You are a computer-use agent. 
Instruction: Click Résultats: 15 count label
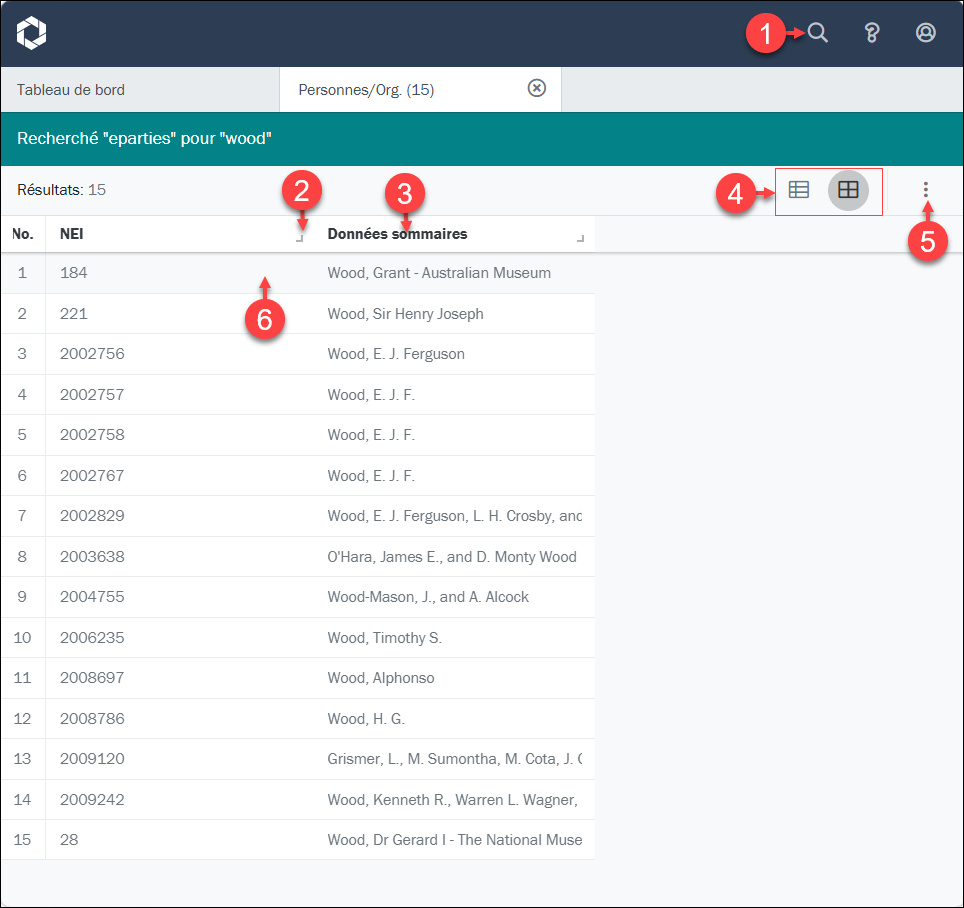[x=61, y=190]
